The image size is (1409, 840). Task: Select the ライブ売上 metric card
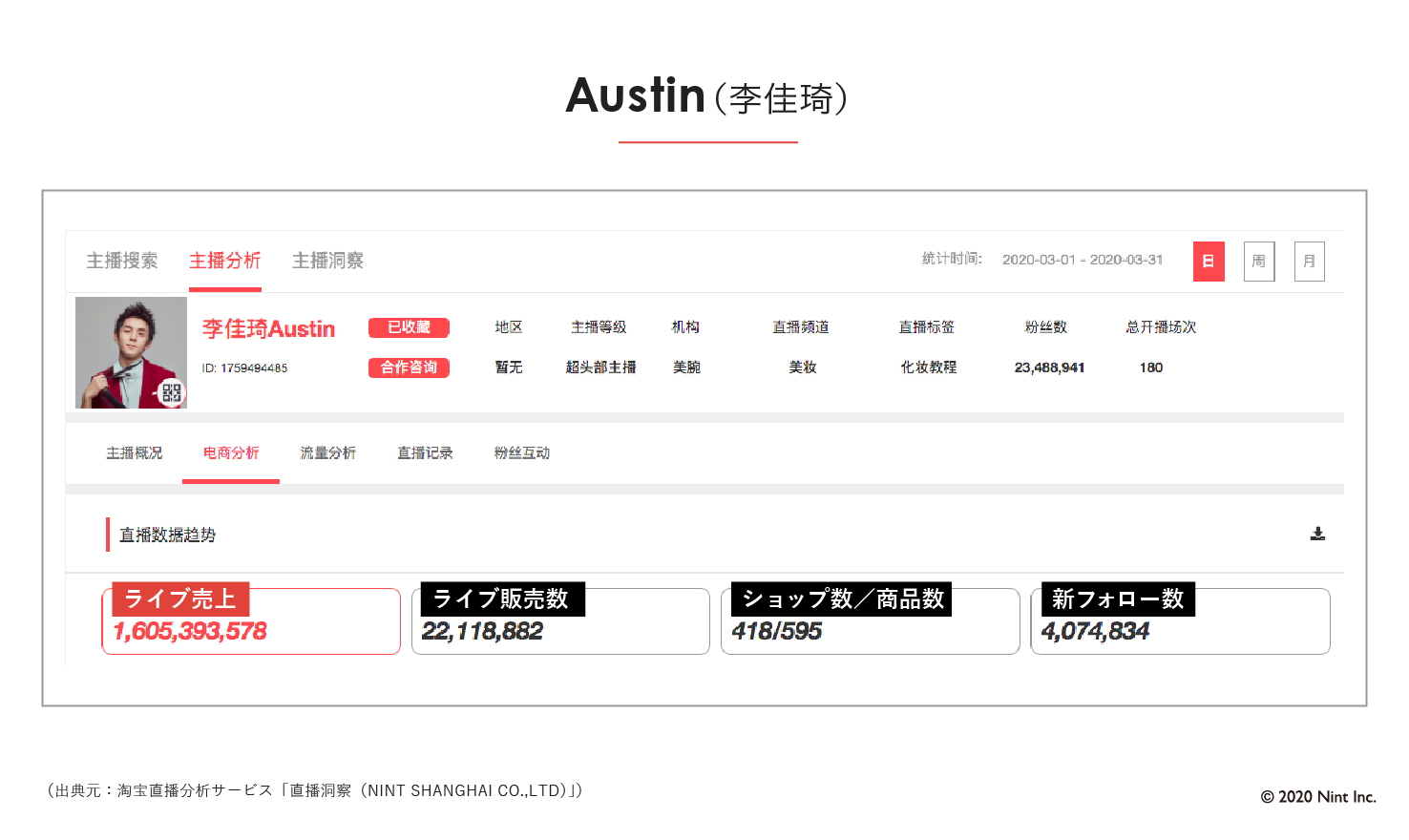pos(251,622)
